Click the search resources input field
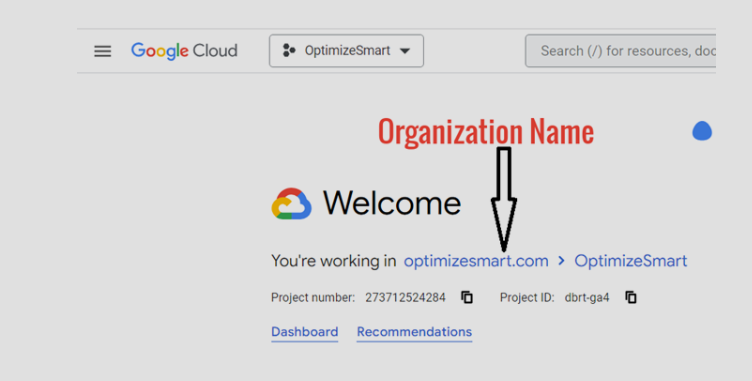 coord(621,51)
